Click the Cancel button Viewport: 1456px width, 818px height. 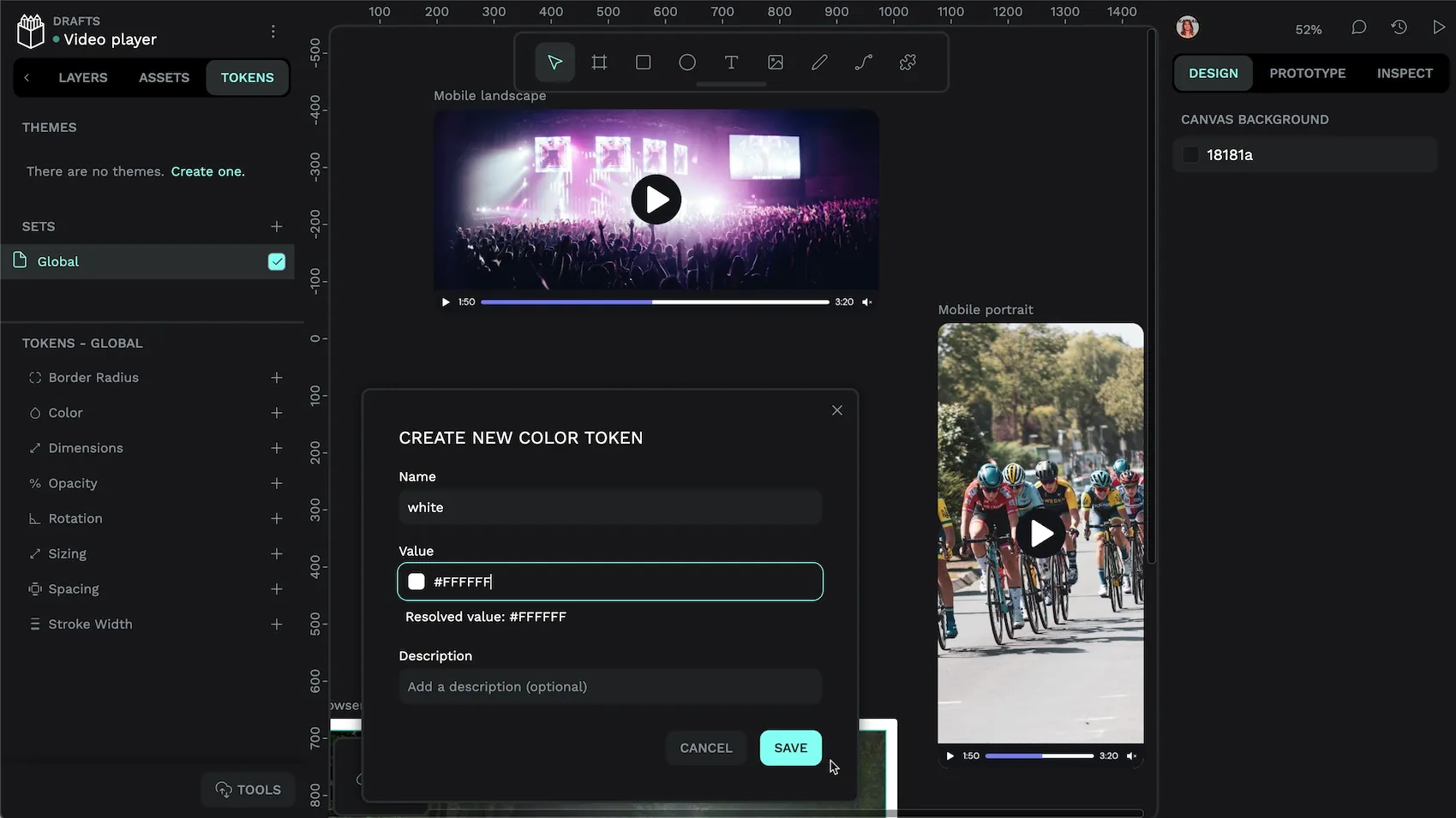706,748
